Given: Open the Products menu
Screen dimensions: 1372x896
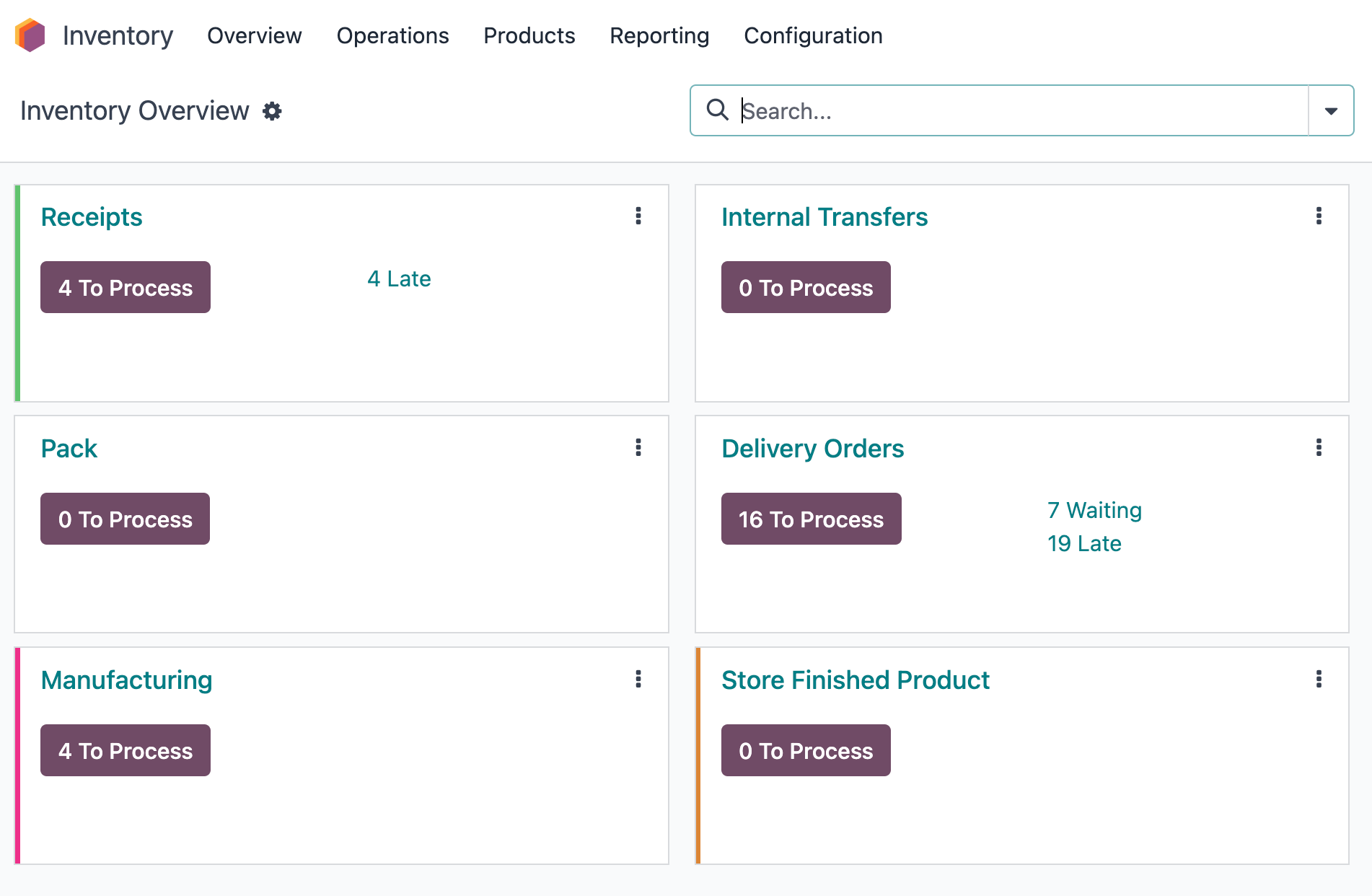Looking at the screenshot, I should [x=529, y=35].
